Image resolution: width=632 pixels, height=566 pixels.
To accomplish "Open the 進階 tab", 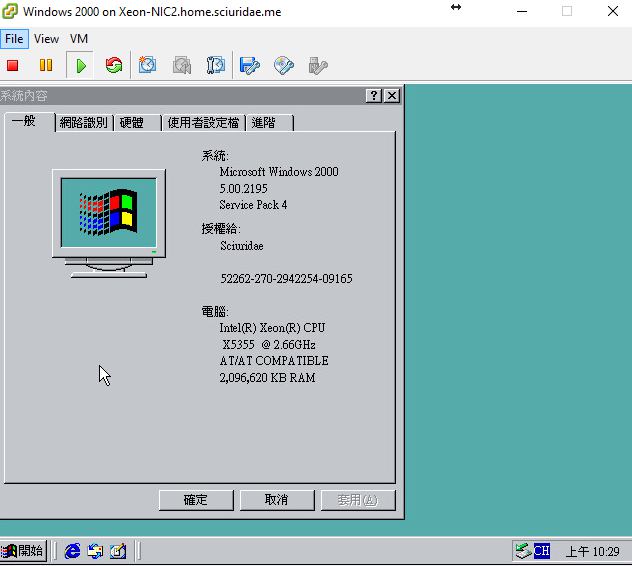I will (x=269, y=123).
